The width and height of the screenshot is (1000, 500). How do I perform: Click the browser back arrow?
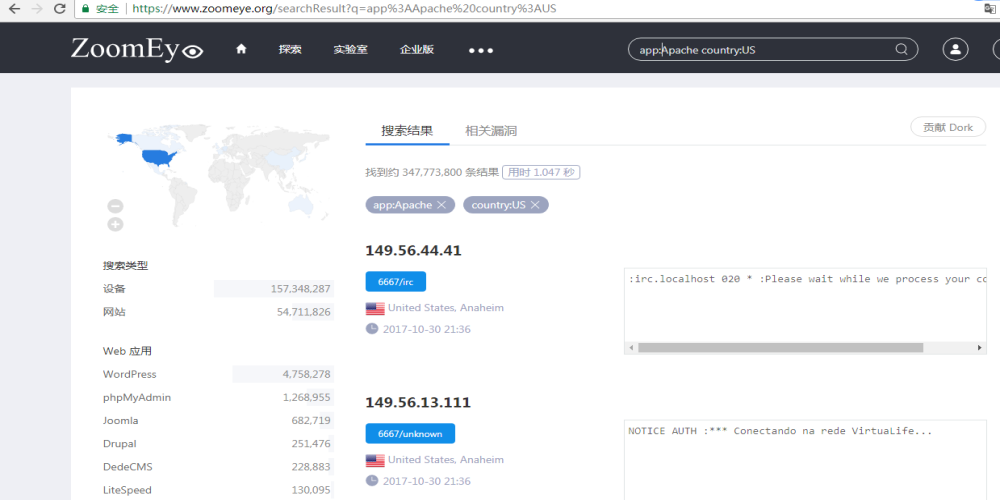[x=14, y=10]
